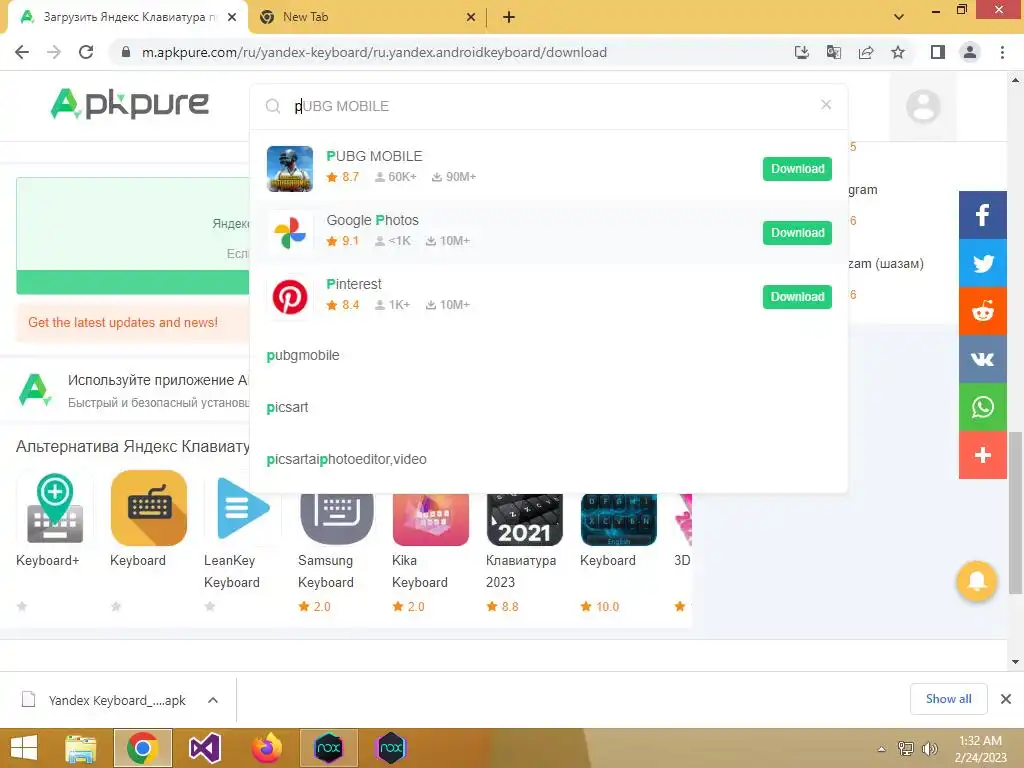Open Kika Keyboard app
The height and width of the screenshot is (768, 1024).
(x=431, y=520)
